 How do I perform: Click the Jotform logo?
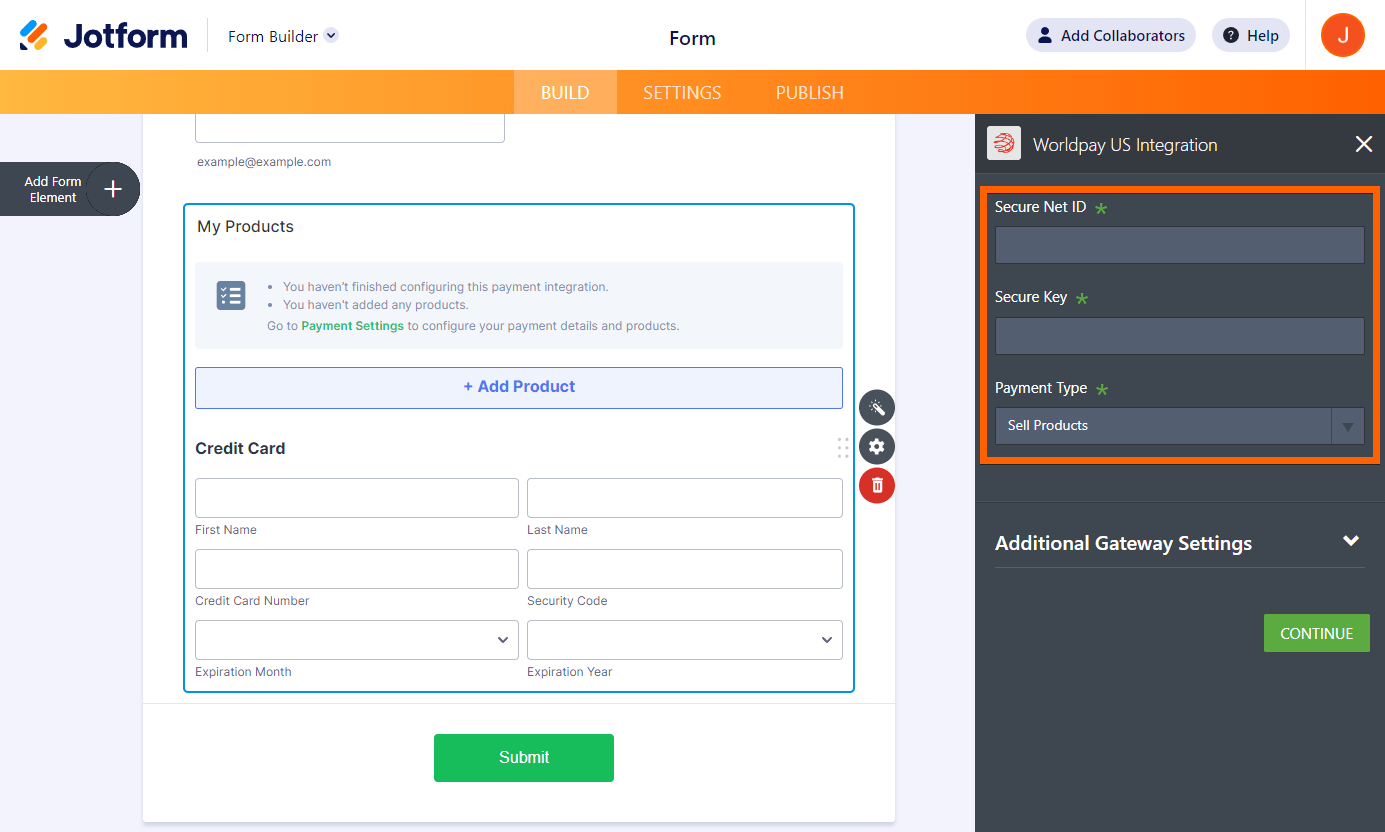104,36
